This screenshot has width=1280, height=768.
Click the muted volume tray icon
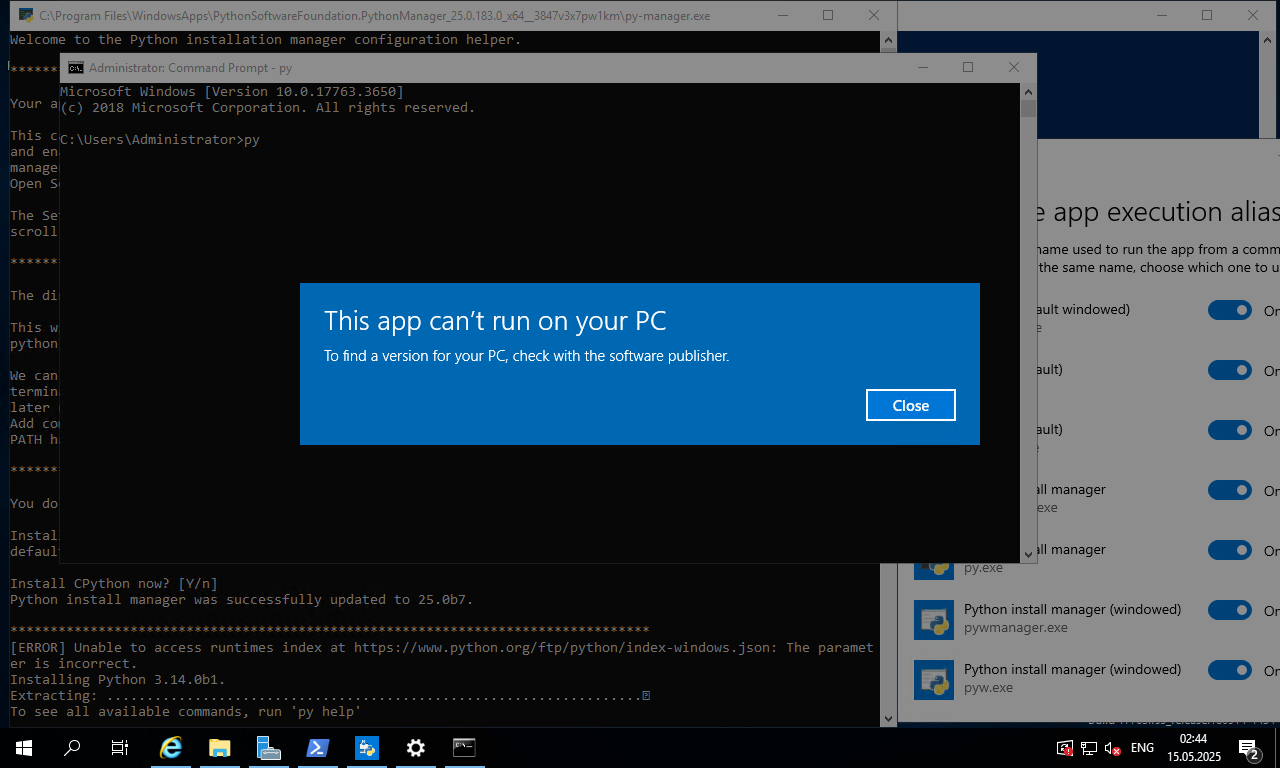click(1112, 748)
